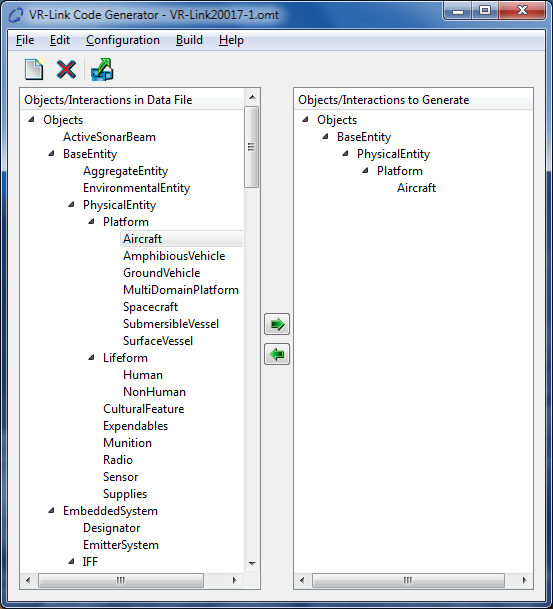
Task: Open the Help menu
Action: click(x=231, y=40)
